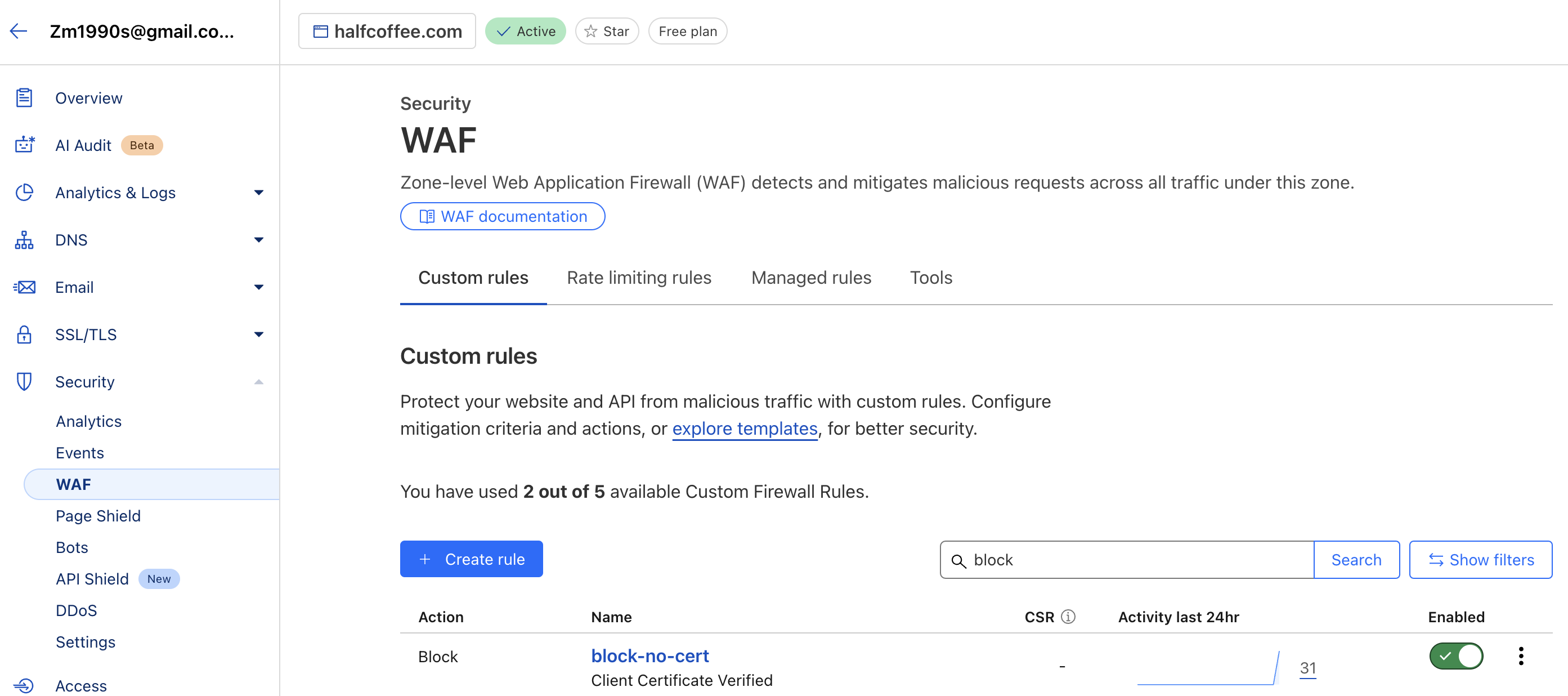Expand the SSL/TLS menu arrow
The width and height of the screenshot is (1568, 696).
(x=259, y=334)
